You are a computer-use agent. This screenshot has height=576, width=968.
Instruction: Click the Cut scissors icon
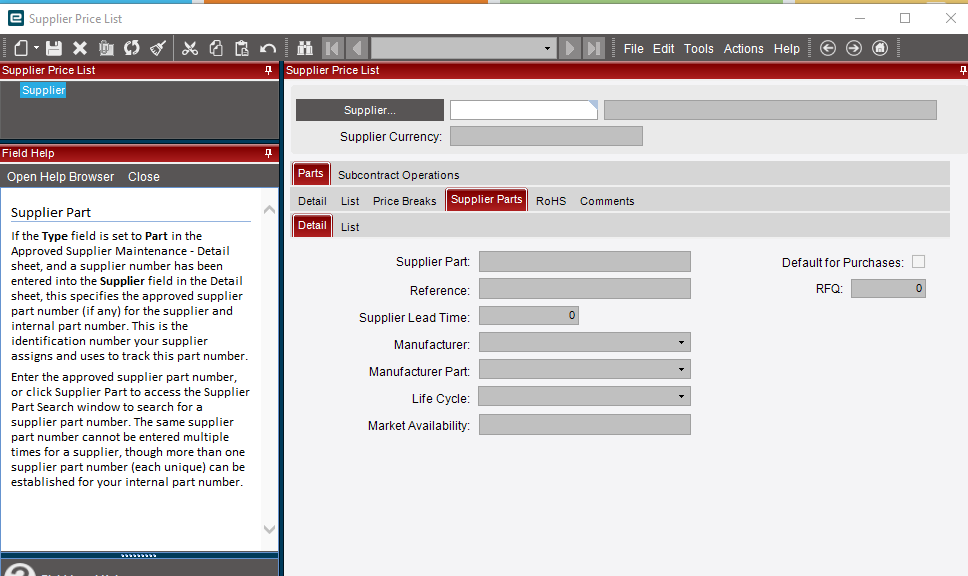point(190,48)
